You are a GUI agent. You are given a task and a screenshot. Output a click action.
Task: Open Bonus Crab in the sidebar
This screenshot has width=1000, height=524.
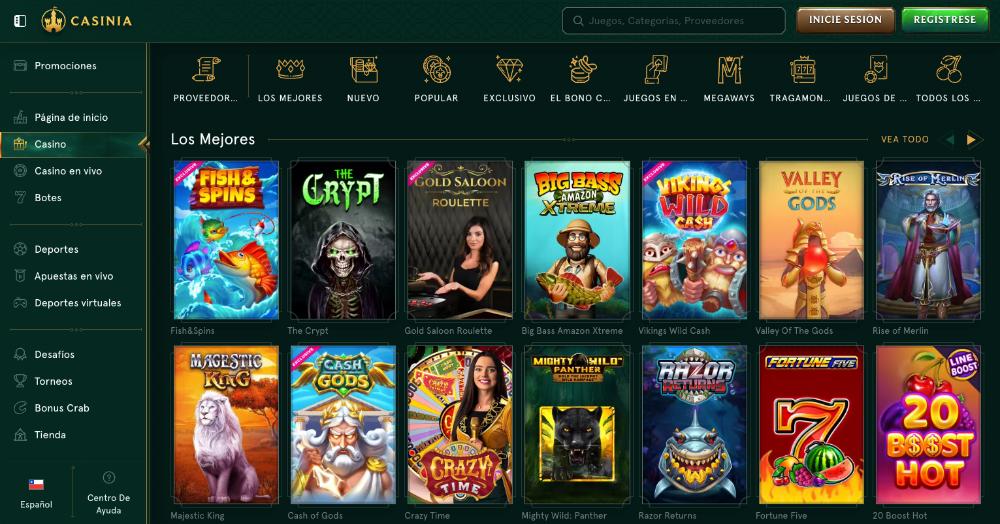(x=62, y=408)
